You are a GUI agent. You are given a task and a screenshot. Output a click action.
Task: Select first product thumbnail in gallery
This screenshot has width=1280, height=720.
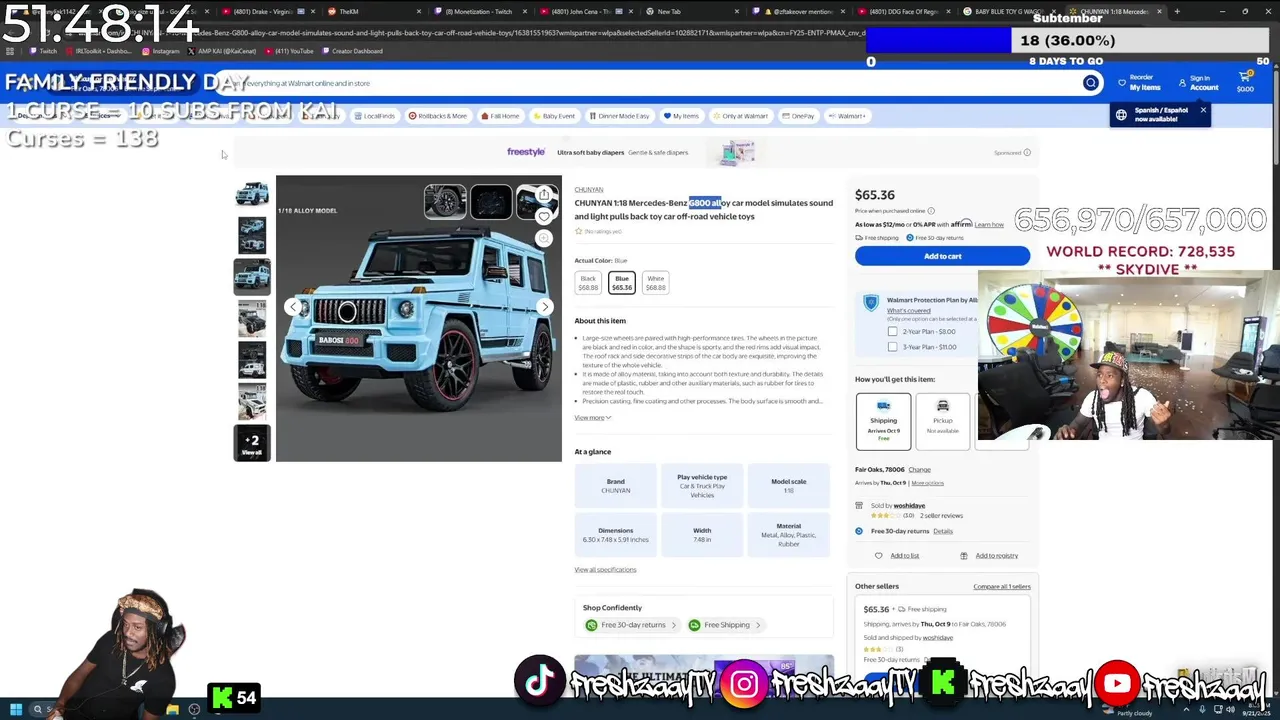point(252,193)
